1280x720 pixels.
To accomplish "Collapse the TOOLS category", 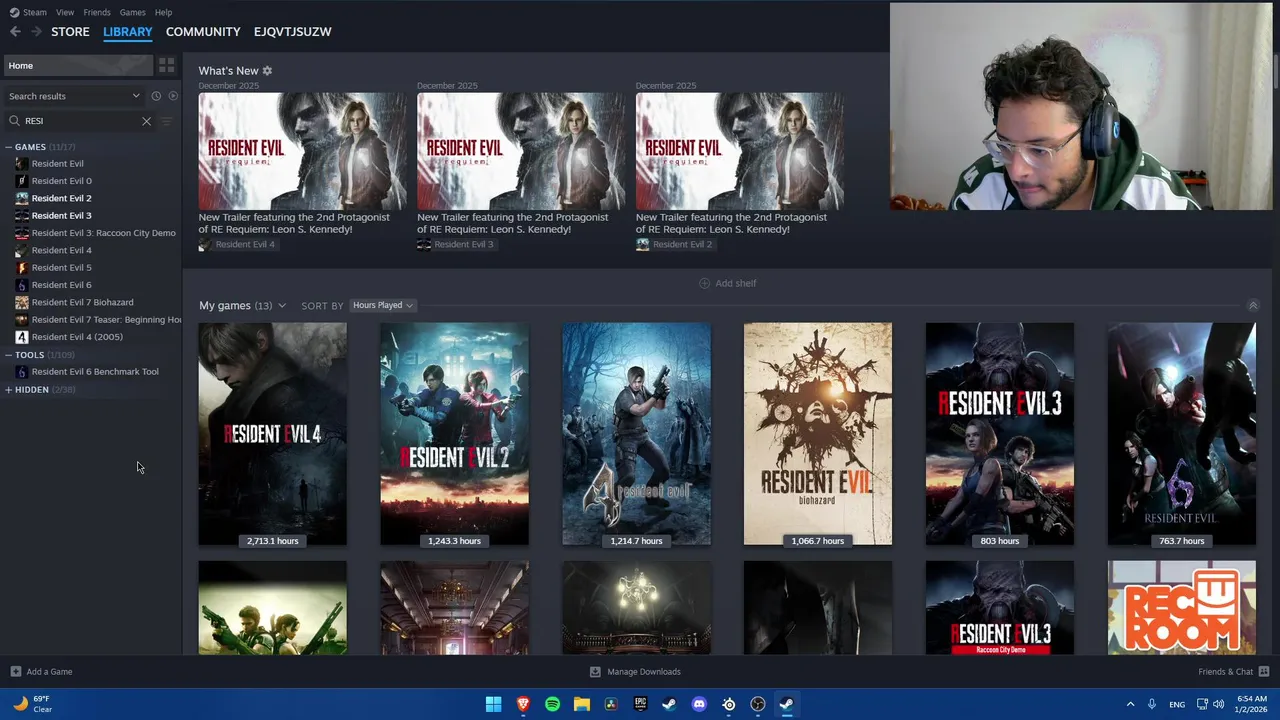I will pyautogui.click(x=8, y=355).
